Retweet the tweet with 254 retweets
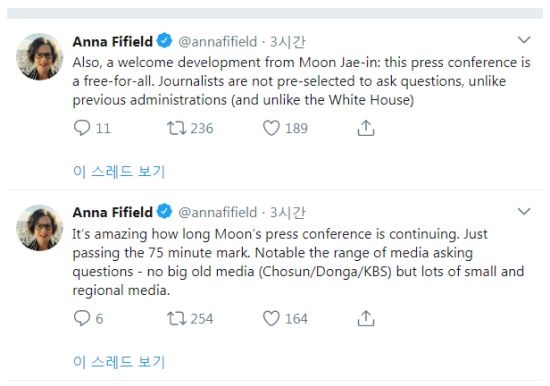This screenshot has width=550, height=386. [176, 318]
